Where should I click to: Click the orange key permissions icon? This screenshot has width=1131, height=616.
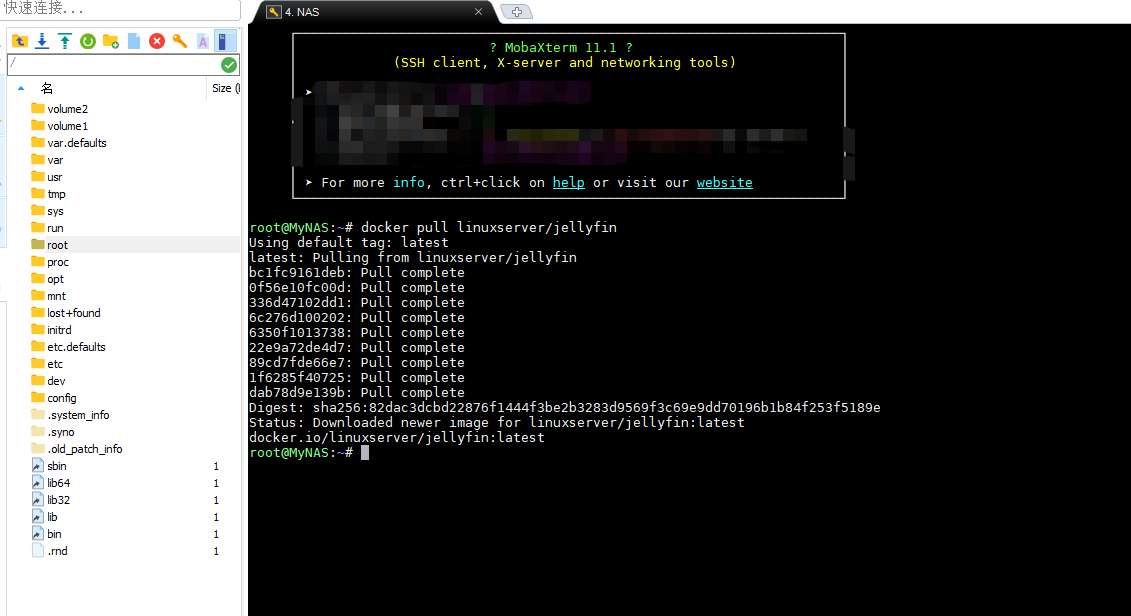pos(180,41)
